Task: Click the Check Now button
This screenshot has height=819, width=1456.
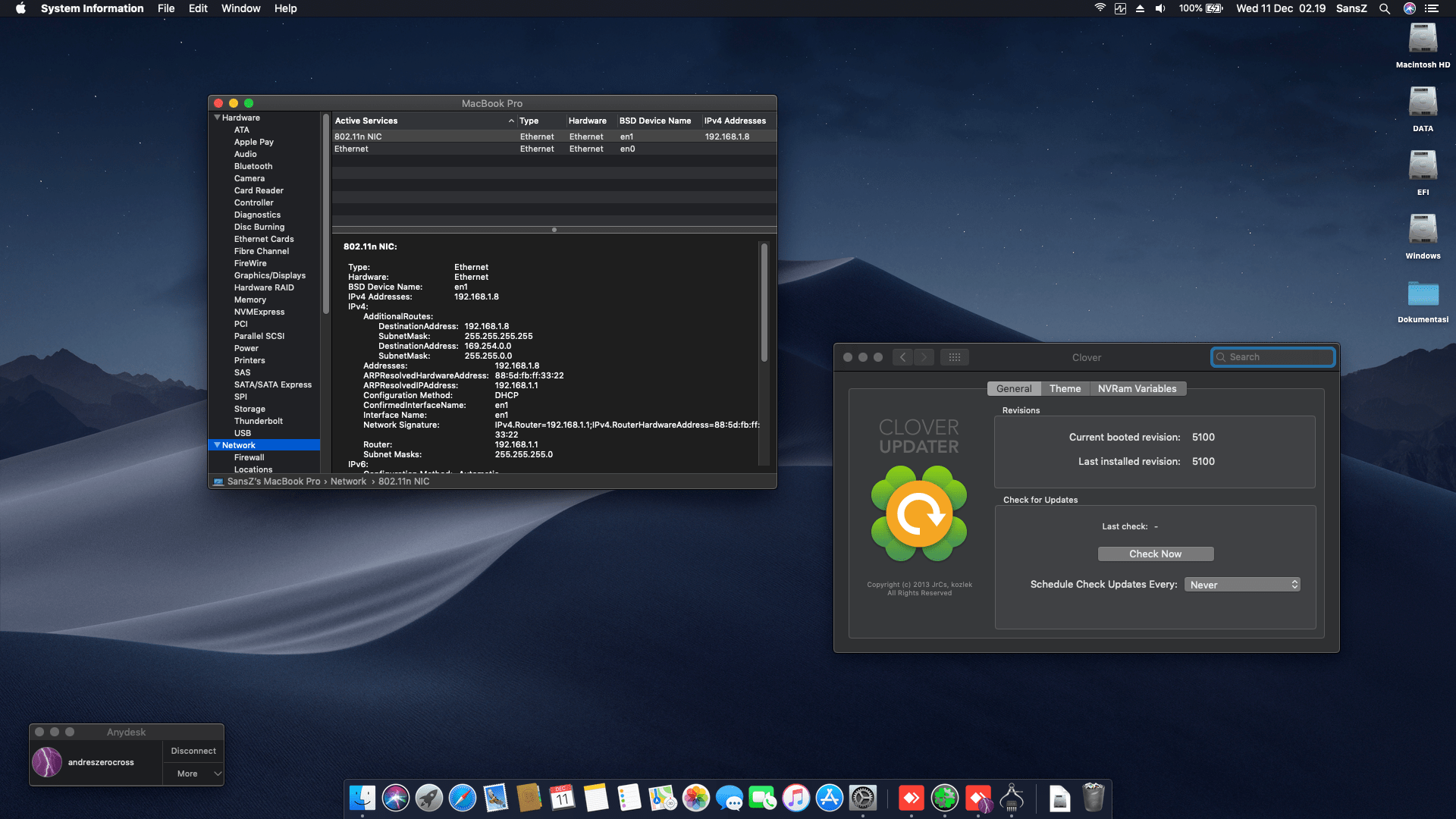Action: [x=1155, y=554]
